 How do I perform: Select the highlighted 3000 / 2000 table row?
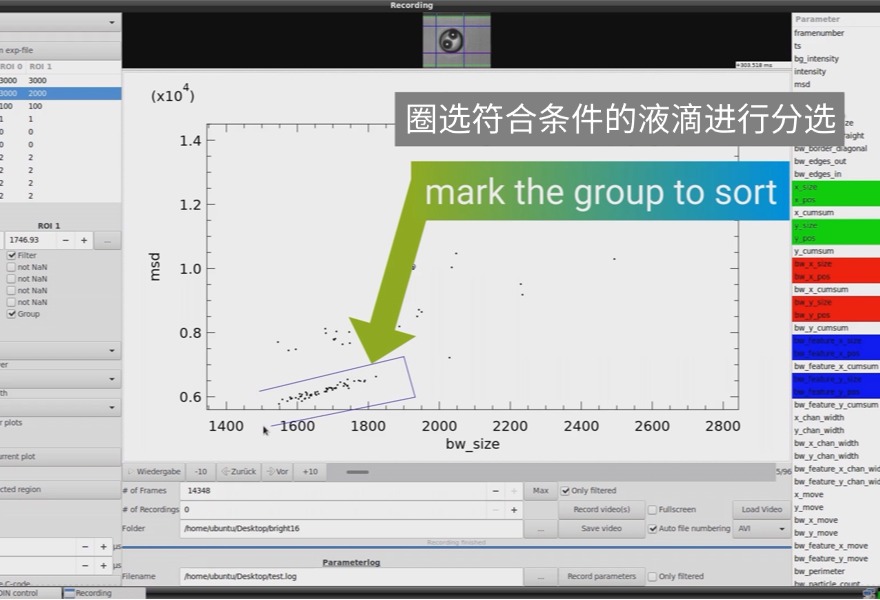tap(60, 93)
